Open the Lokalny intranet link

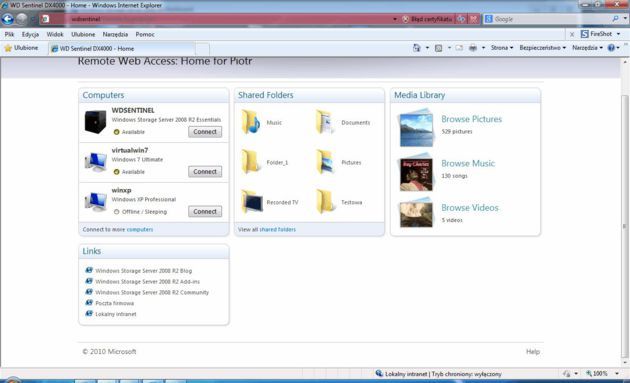coord(116,314)
